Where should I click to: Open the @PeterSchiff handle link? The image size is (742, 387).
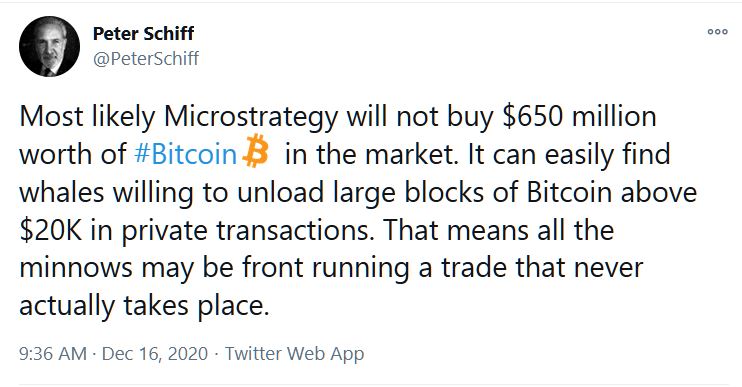[146, 59]
